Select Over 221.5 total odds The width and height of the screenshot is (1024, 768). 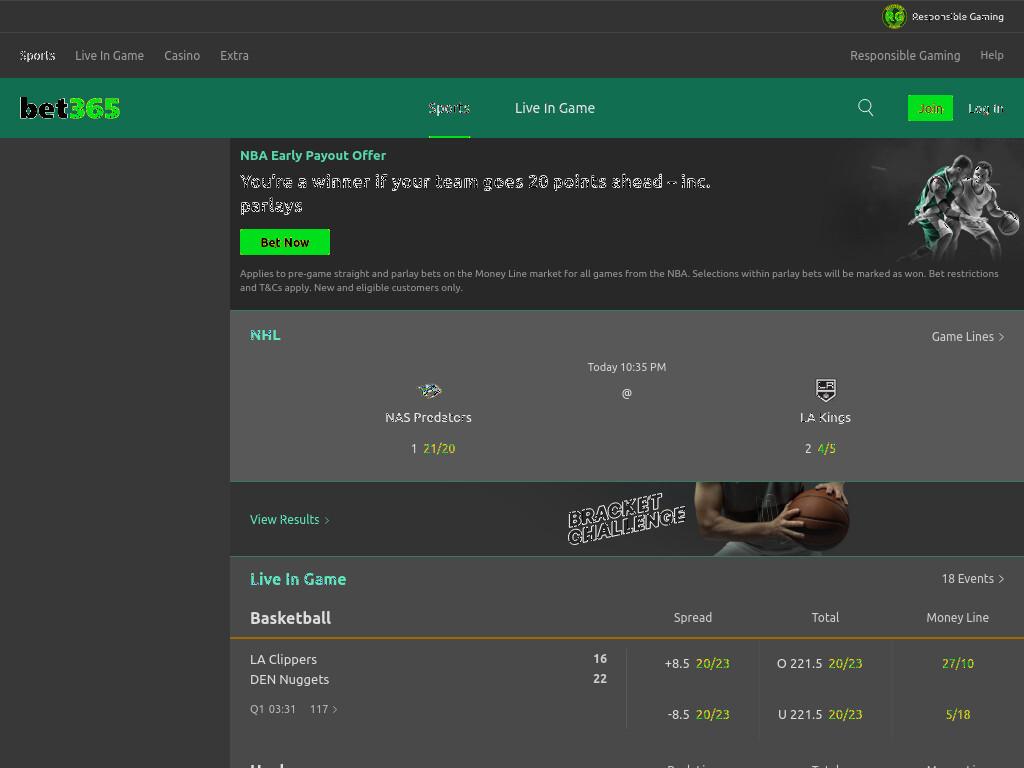[x=820, y=664]
